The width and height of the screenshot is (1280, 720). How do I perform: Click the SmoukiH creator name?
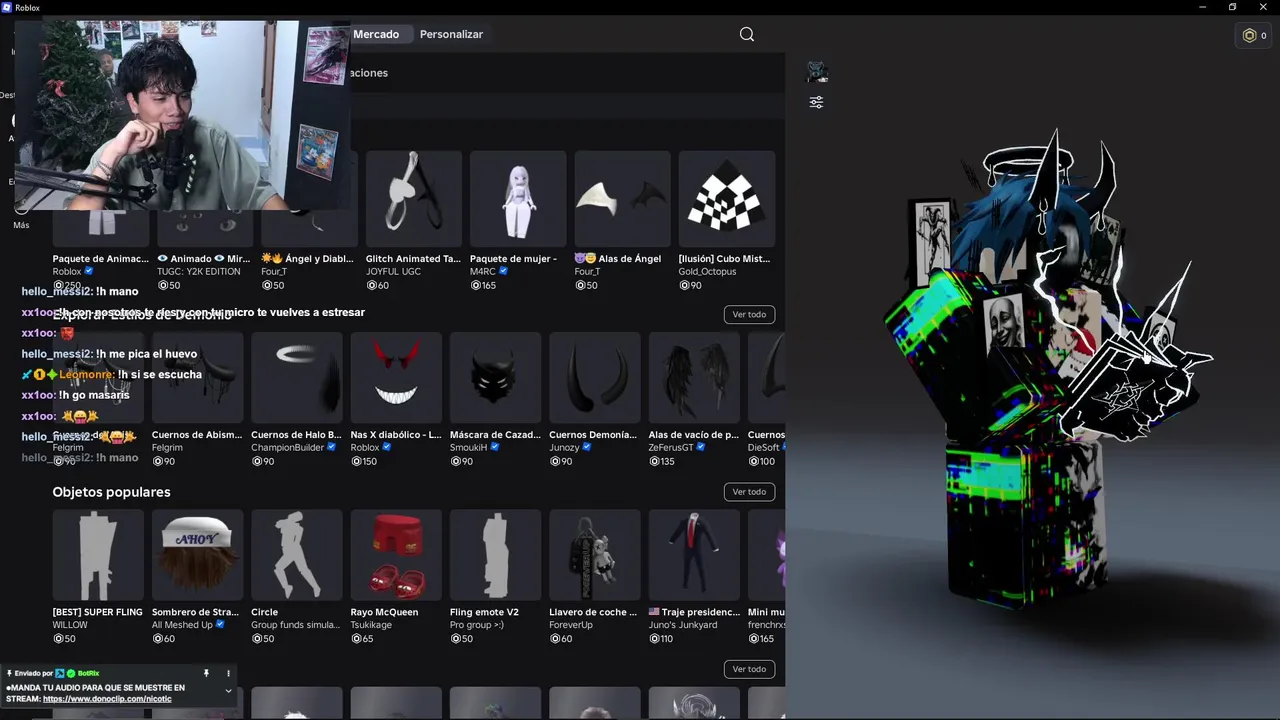468,448
